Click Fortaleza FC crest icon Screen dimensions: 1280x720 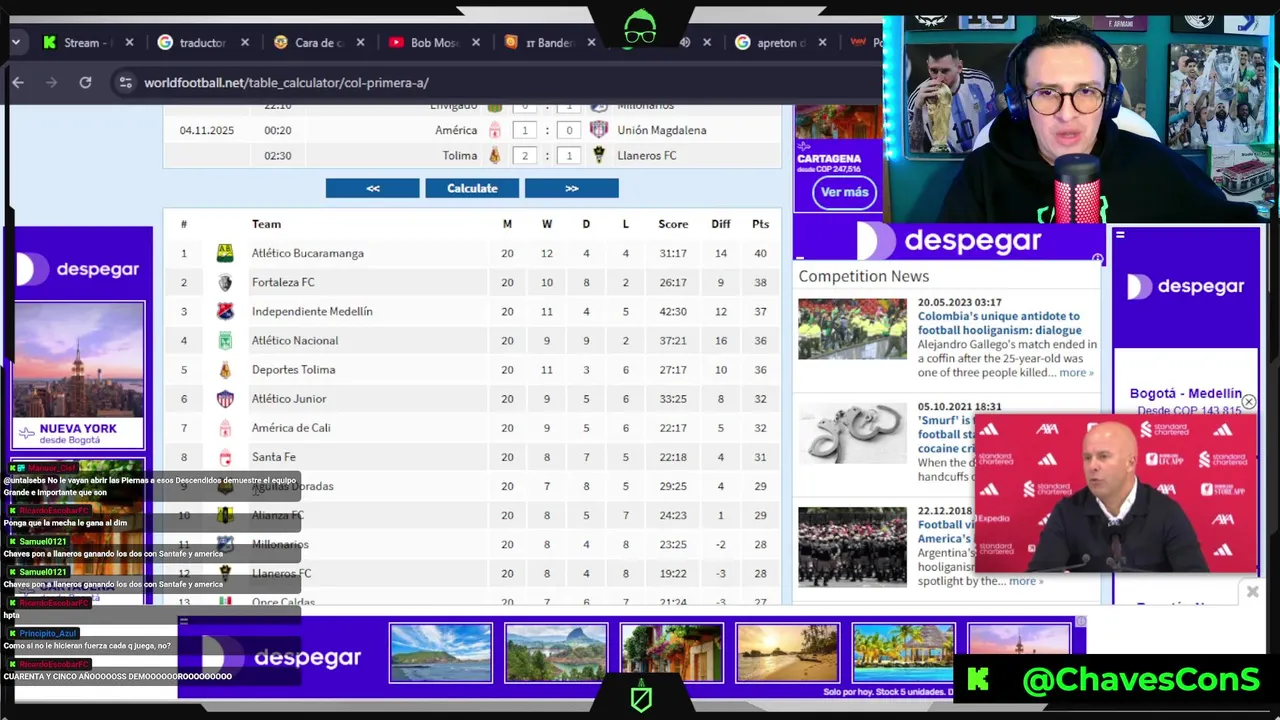pyautogui.click(x=225, y=282)
